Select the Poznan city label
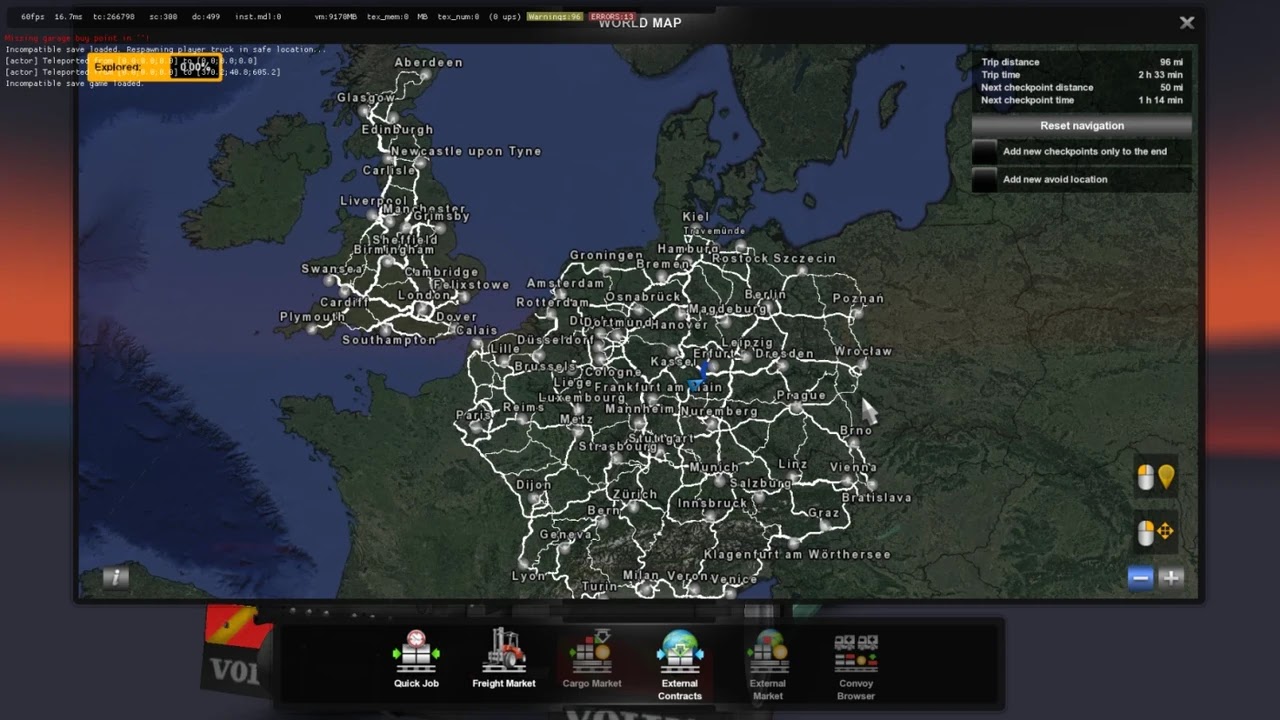 [x=858, y=298]
